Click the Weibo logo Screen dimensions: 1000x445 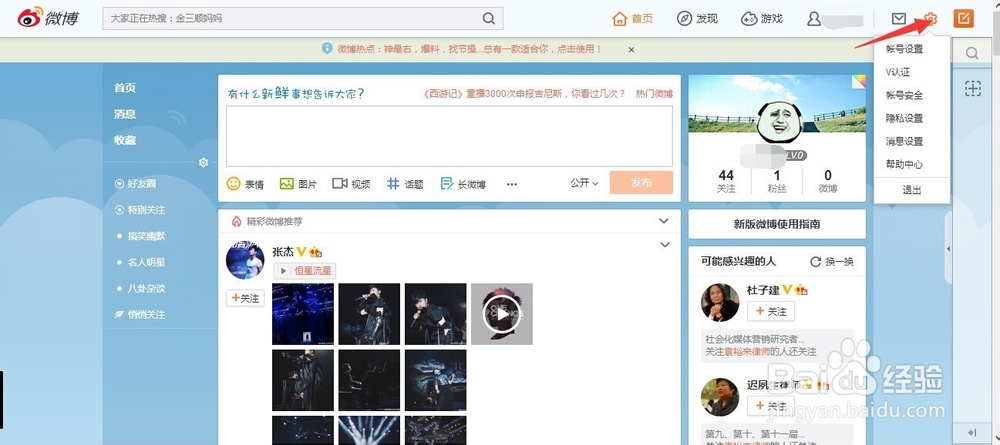pos(48,18)
